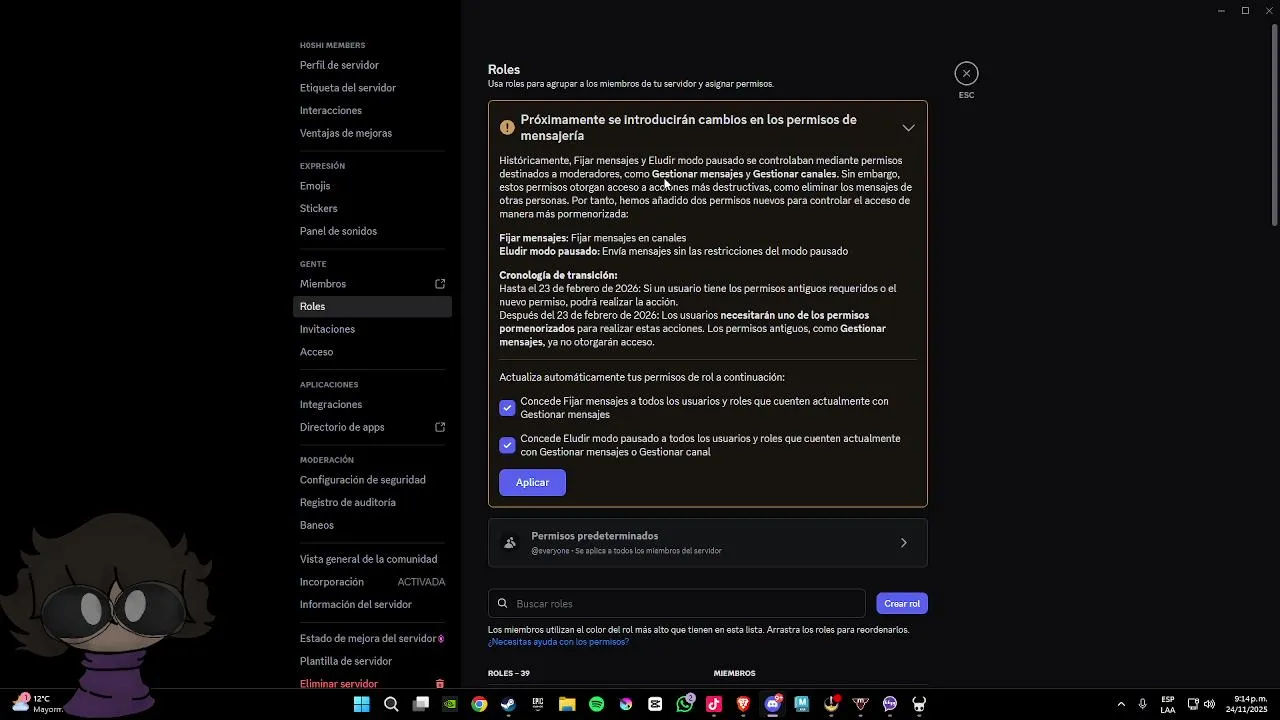Click trash icon beside Eliminar servidor
This screenshot has width=1280, height=720.
440,684
